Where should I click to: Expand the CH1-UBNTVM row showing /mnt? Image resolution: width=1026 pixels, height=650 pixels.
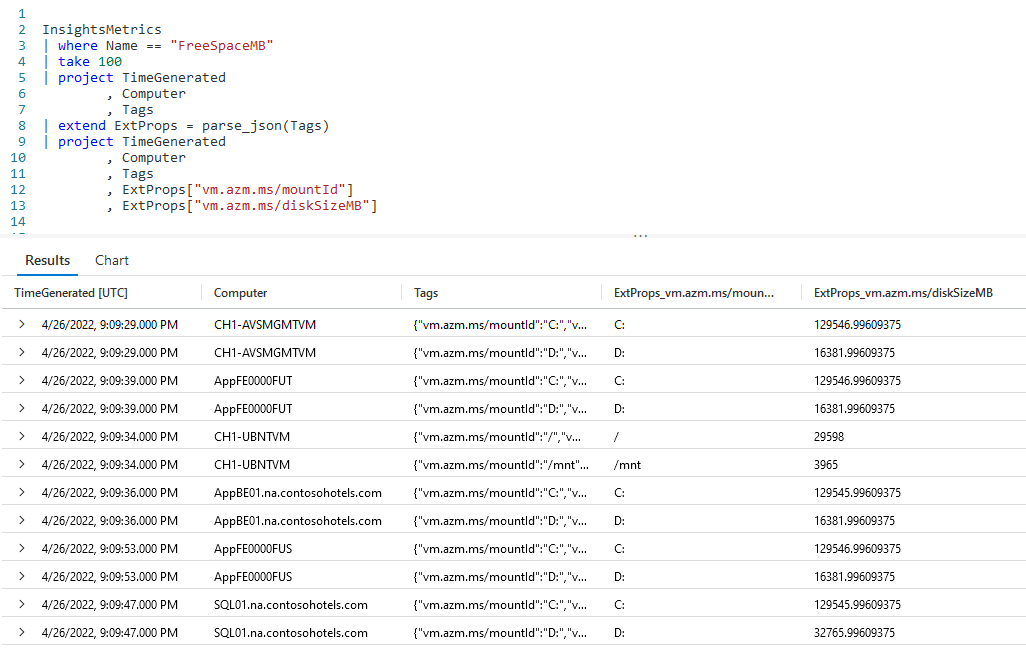click(x=21, y=464)
